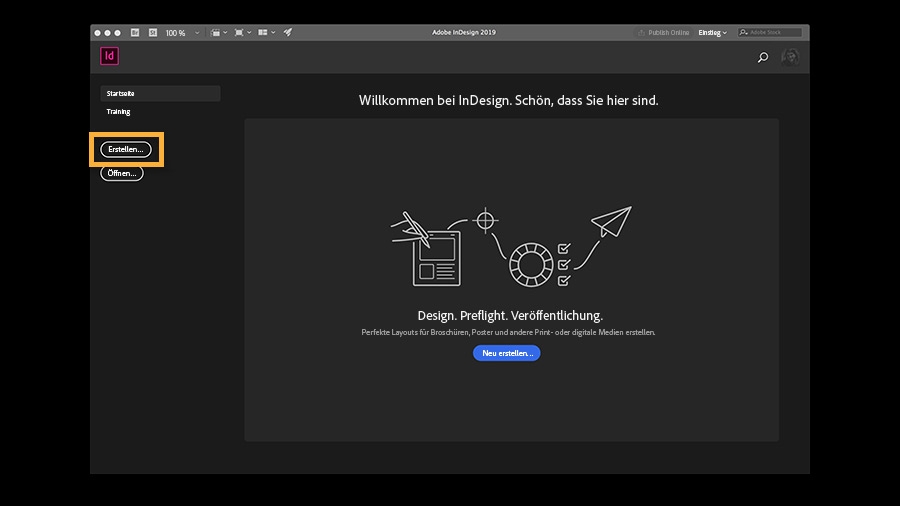
Task: Click the close window button
Action: (98, 33)
